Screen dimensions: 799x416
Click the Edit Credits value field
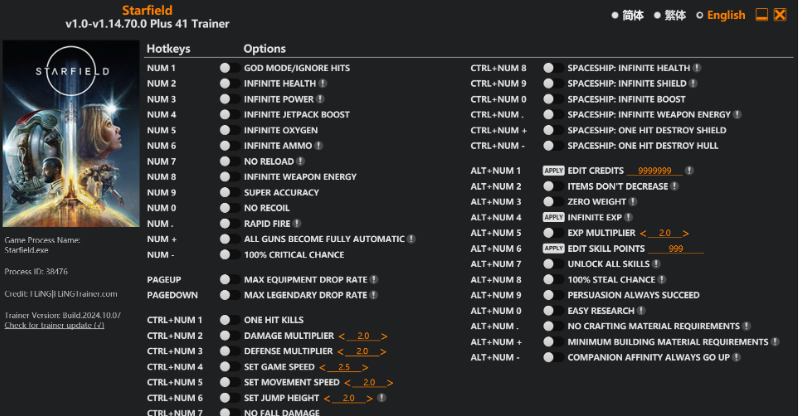654,171
